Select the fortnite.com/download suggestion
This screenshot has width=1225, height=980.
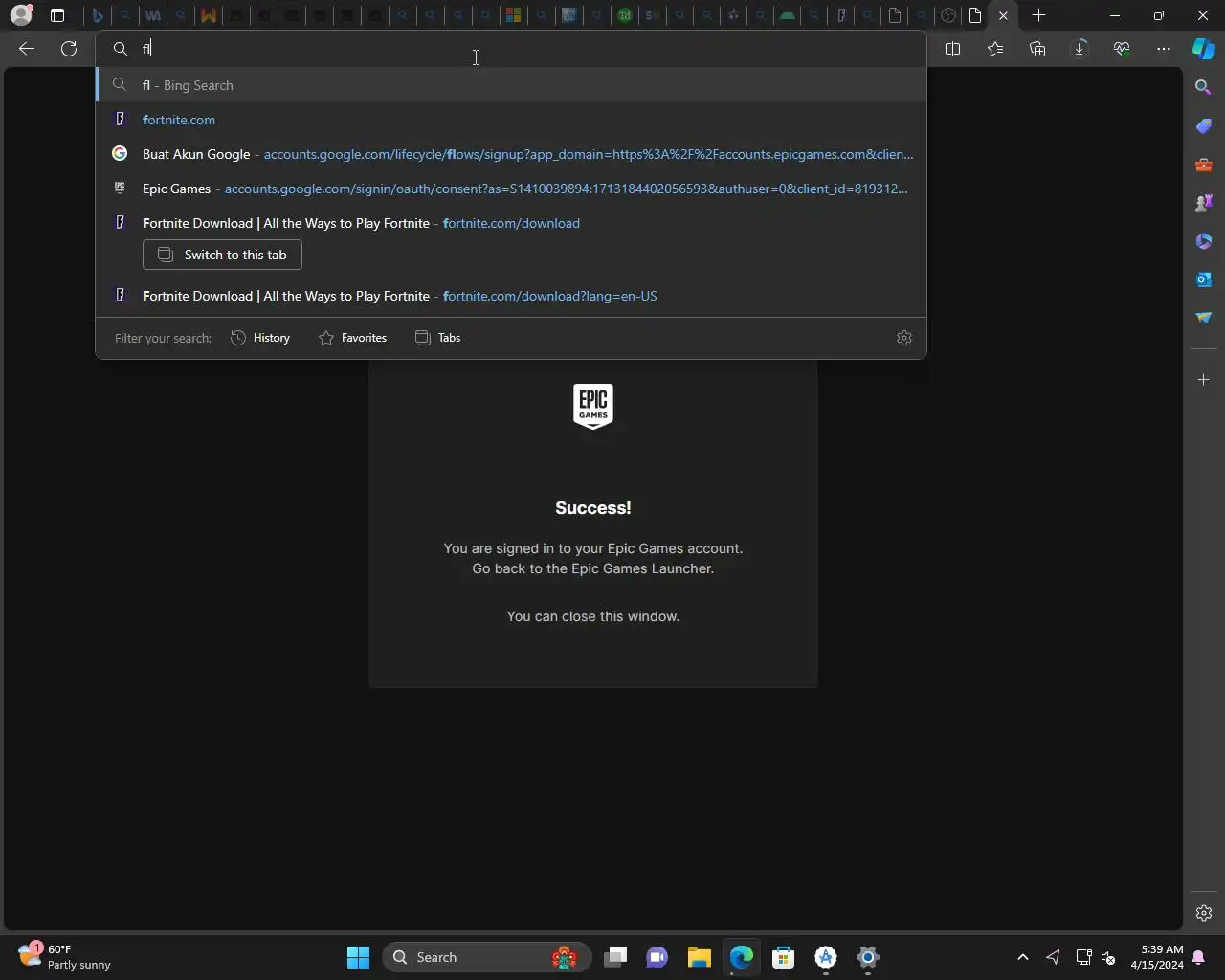(x=511, y=223)
